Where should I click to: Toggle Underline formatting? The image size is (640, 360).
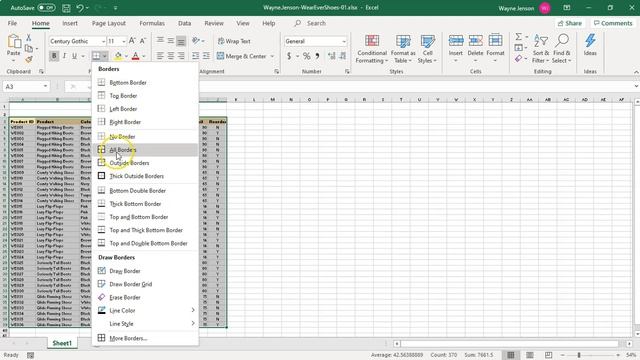tap(74, 56)
